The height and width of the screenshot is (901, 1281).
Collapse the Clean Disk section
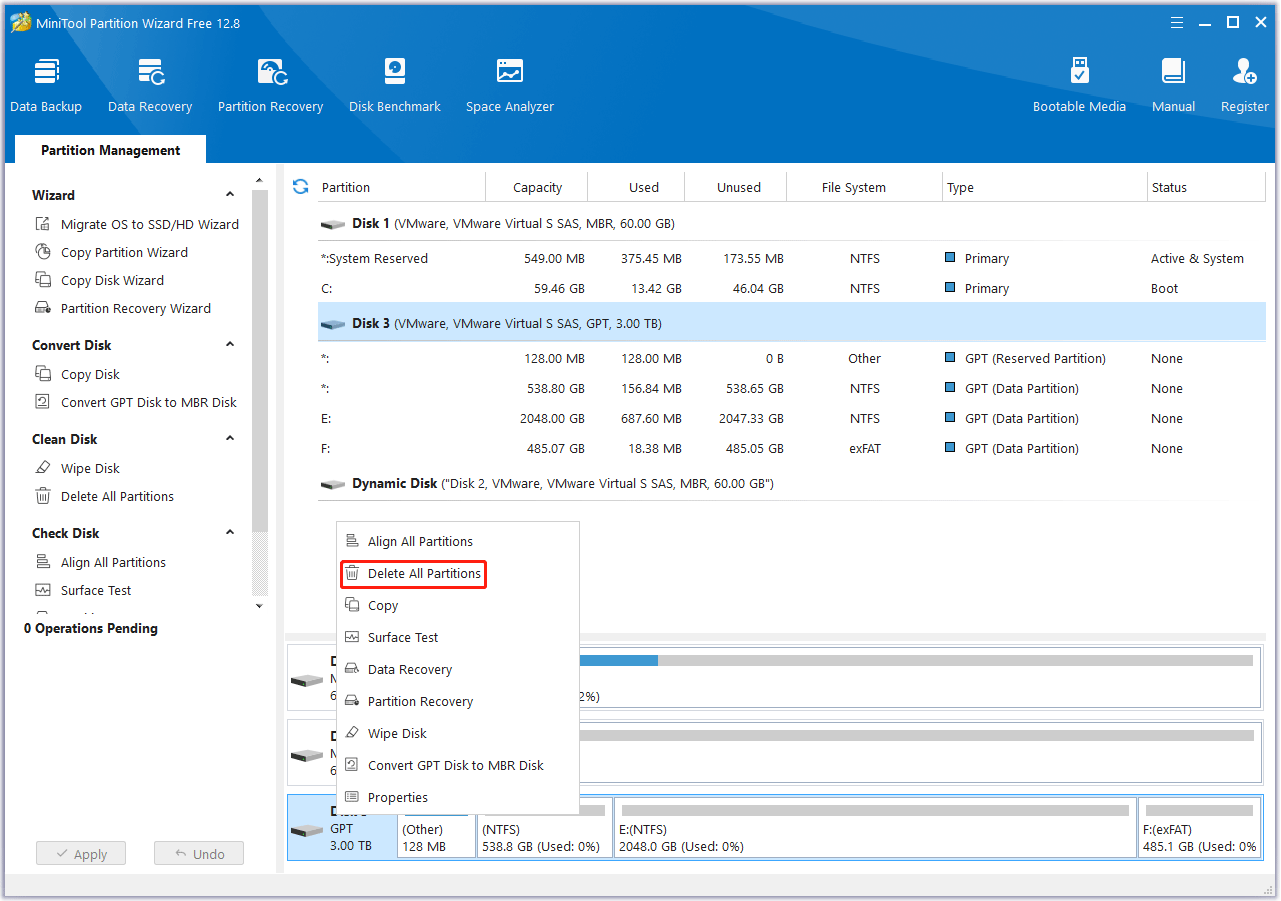click(230, 439)
